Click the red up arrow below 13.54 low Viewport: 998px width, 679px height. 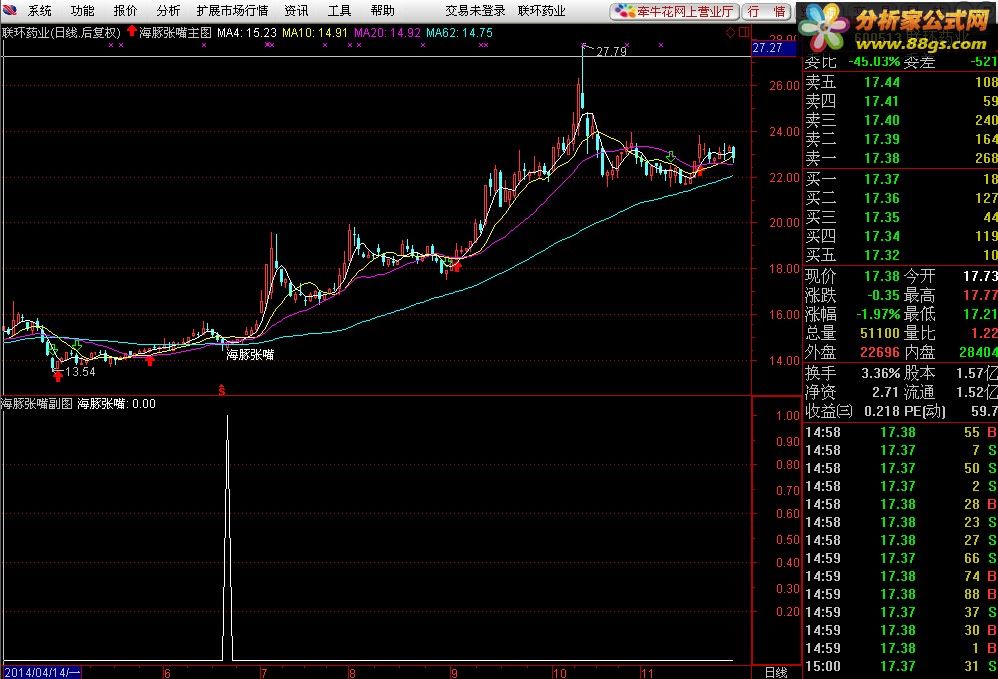click(x=58, y=376)
